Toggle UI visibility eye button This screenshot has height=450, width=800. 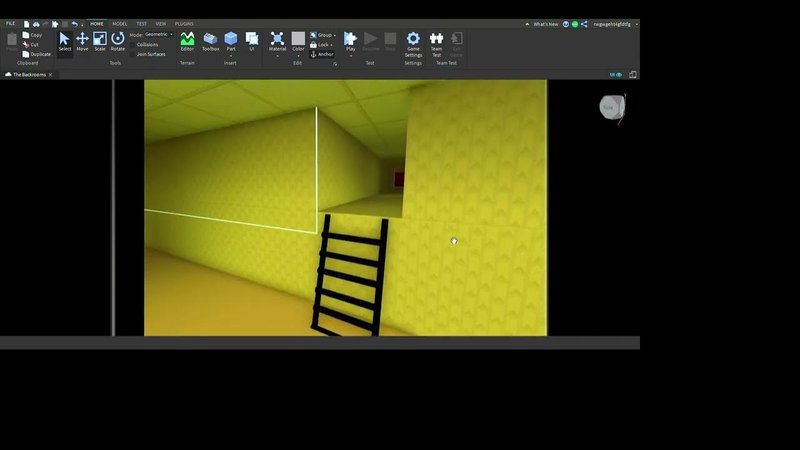[616, 74]
